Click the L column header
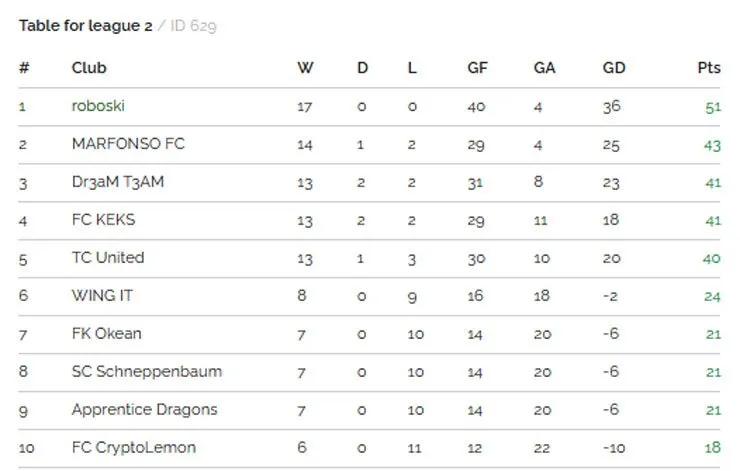 [x=412, y=67]
